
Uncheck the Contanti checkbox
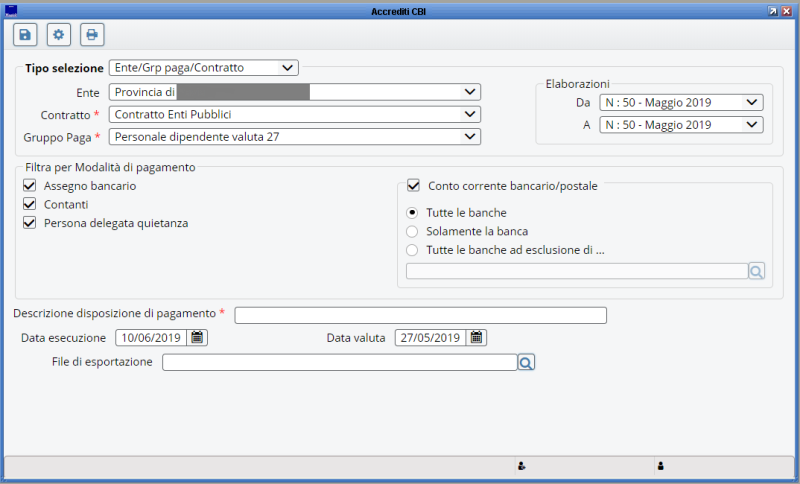point(30,204)
